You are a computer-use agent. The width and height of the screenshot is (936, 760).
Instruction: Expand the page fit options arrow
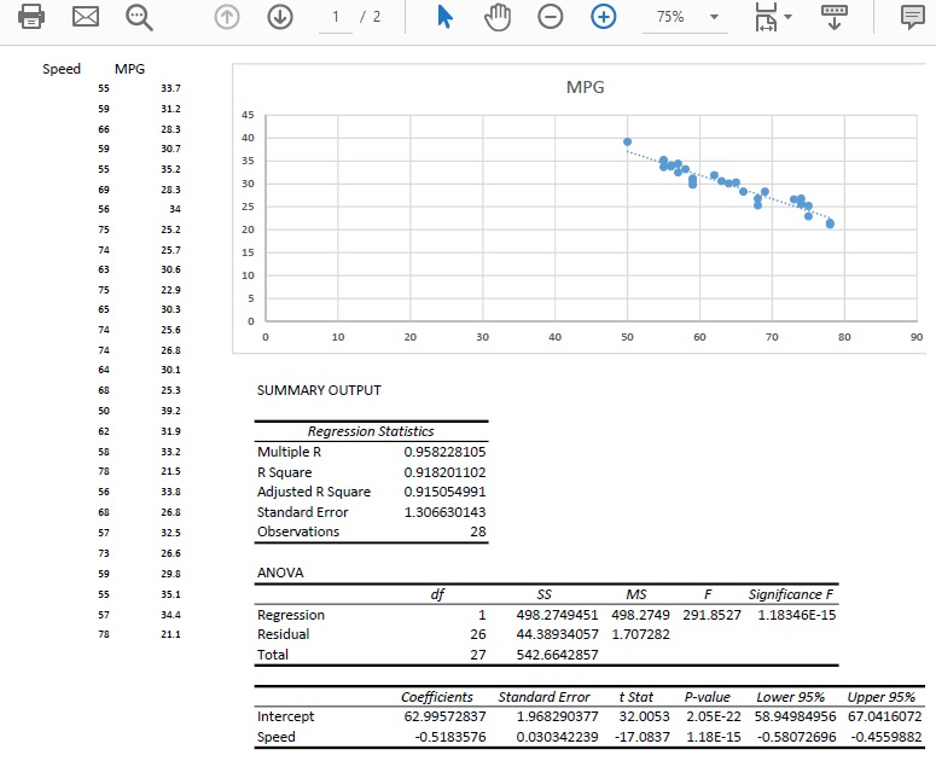(788, 17)
